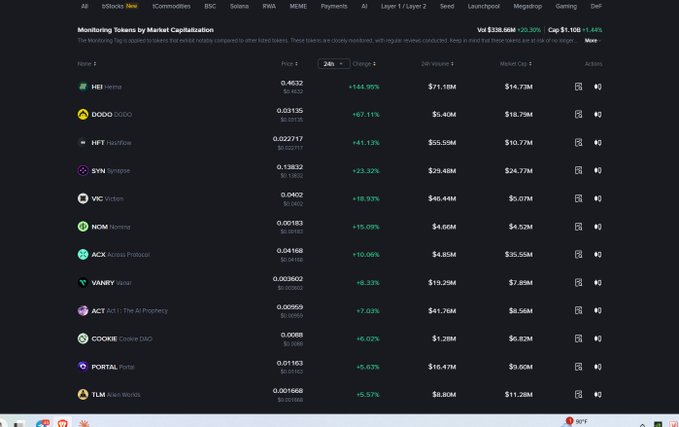The height and width of the screenshot is (427, 679).
Task: Switch to the bStocks New tab
Action: point(120,6)
